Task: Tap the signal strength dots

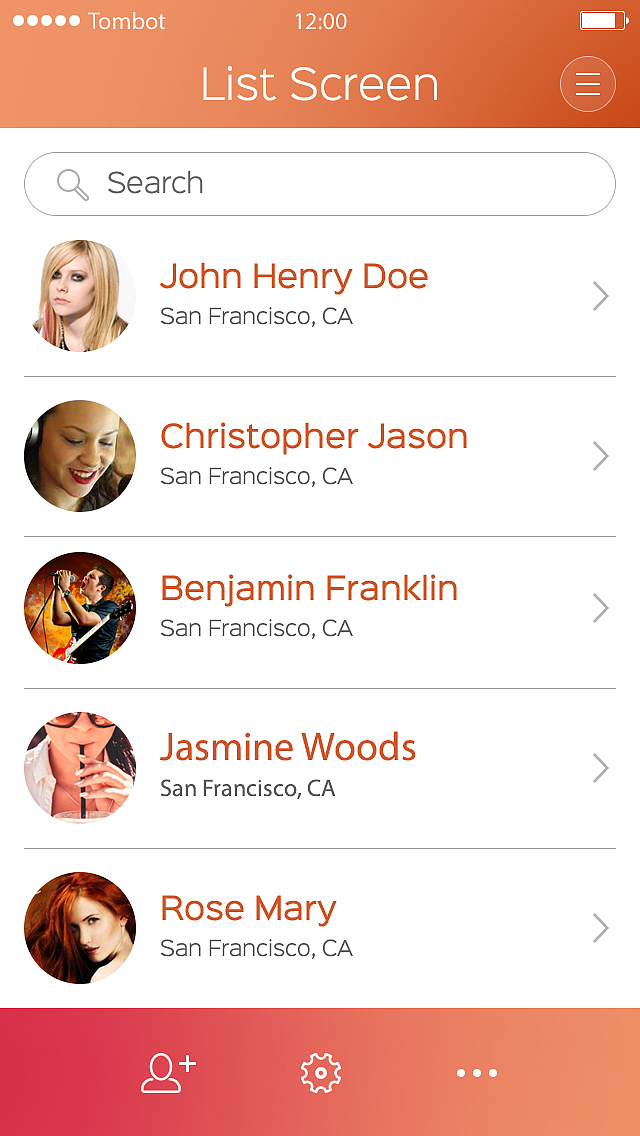Action: click(x=46, y=21)
